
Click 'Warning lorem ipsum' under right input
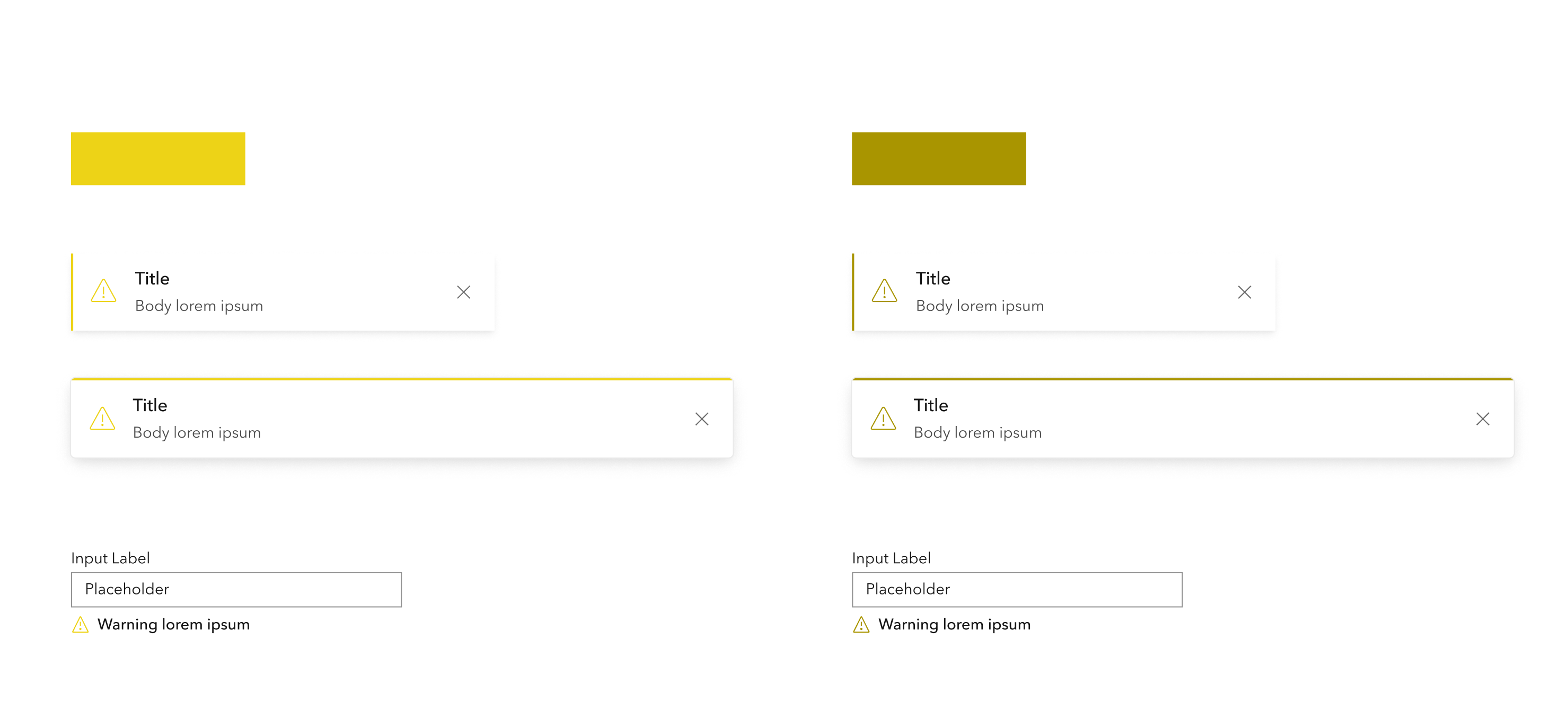pos(955,625)
